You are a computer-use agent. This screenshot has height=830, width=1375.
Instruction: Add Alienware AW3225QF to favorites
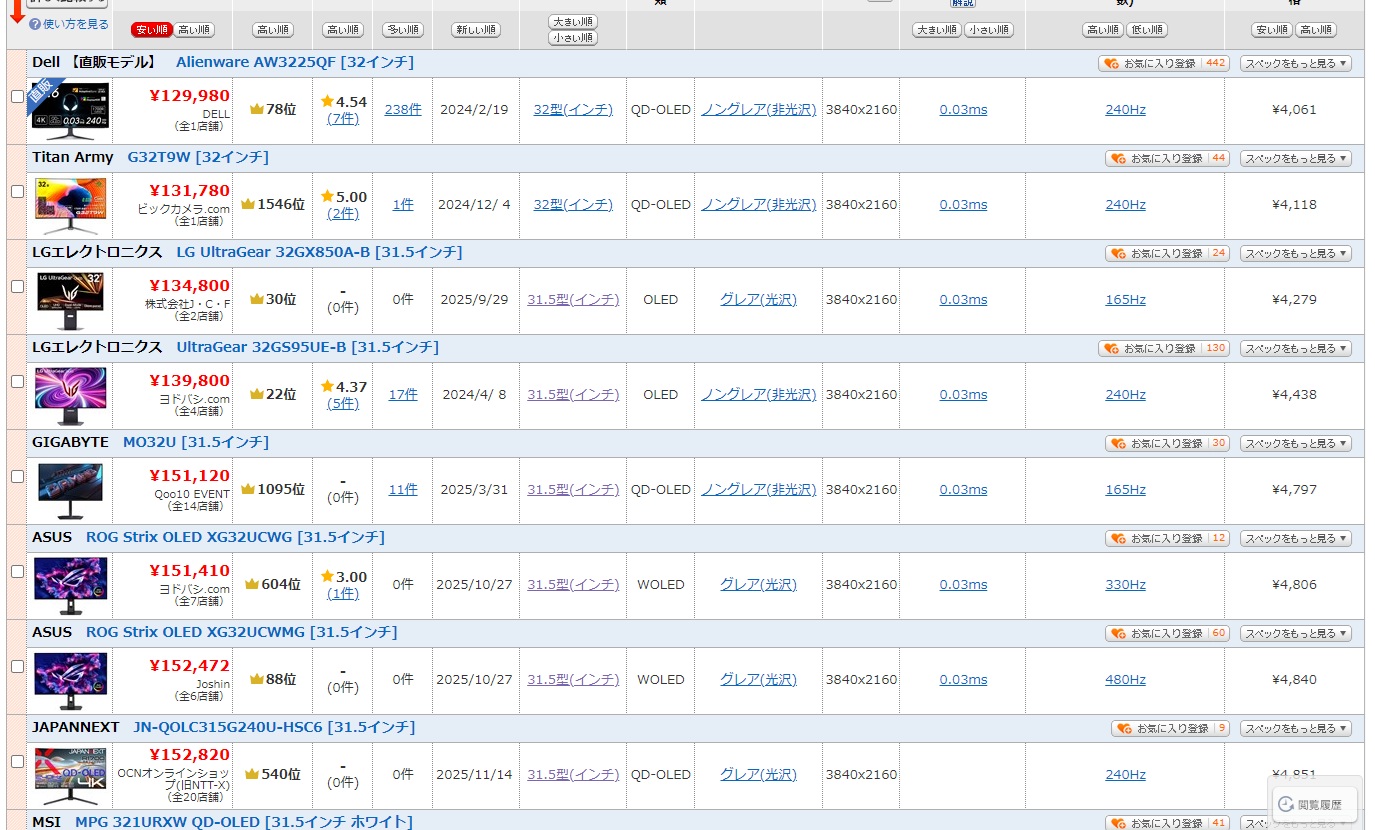(x=1163, y=63)
